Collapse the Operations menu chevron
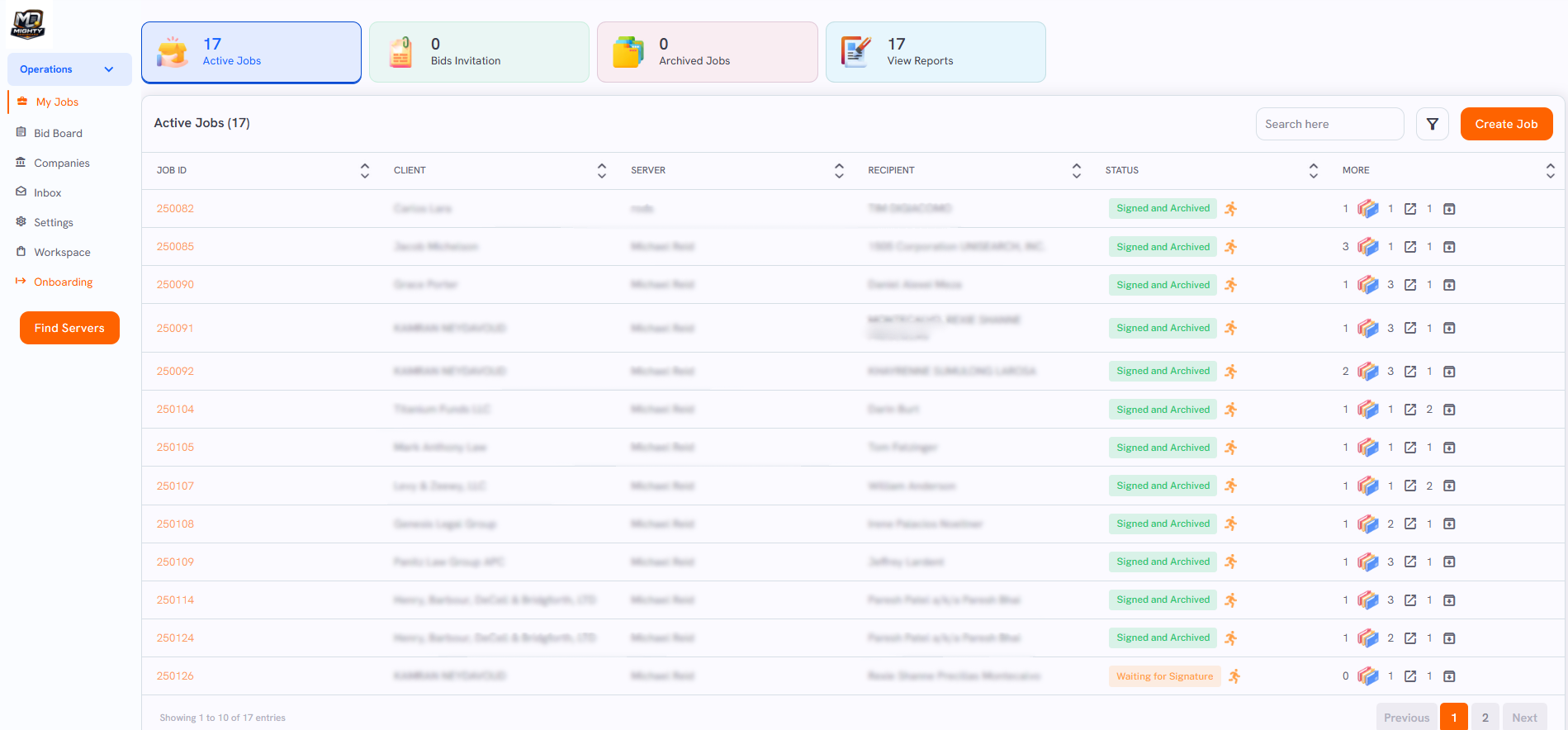Image resolution: width=1568 pixels, height=730 pixels. [x=109, y=69]
